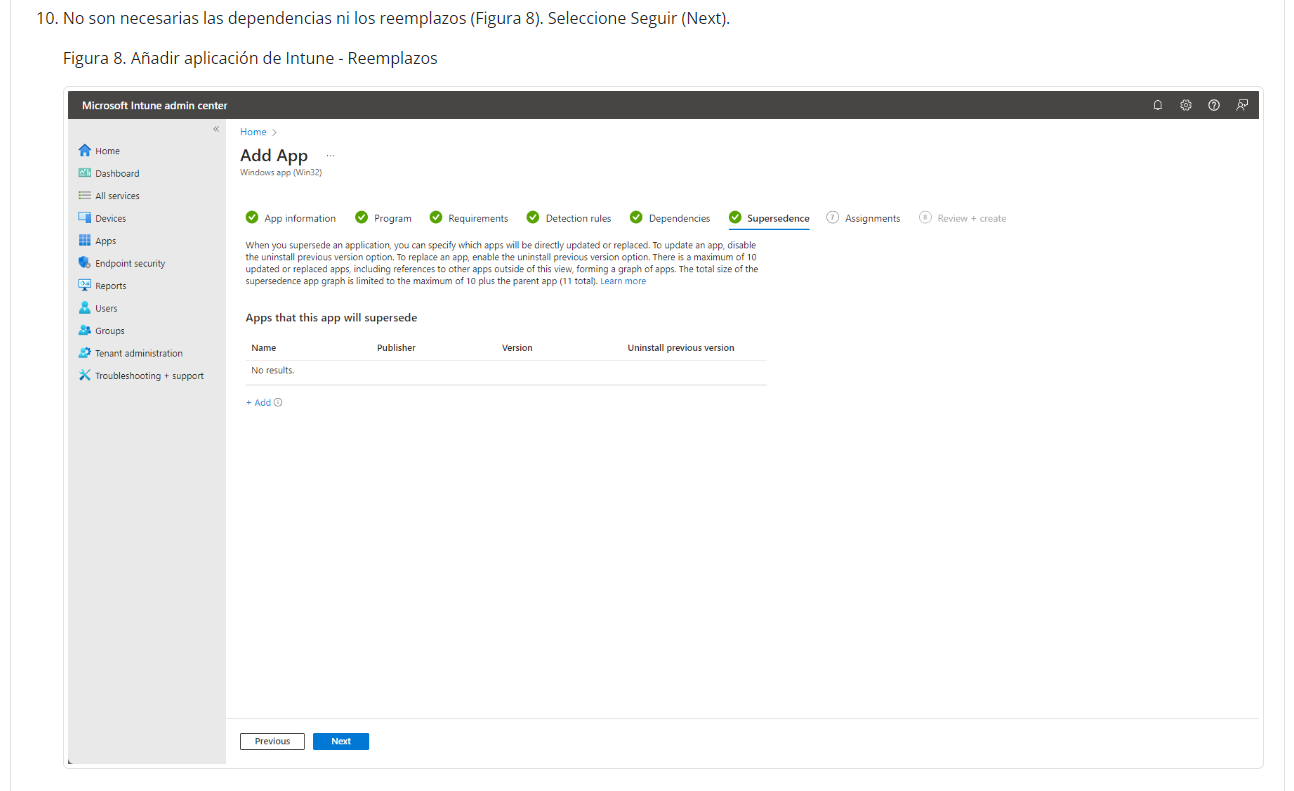This screenshot has width=1294, height=791.
Task: Click the Name column header
Action: 264,348
